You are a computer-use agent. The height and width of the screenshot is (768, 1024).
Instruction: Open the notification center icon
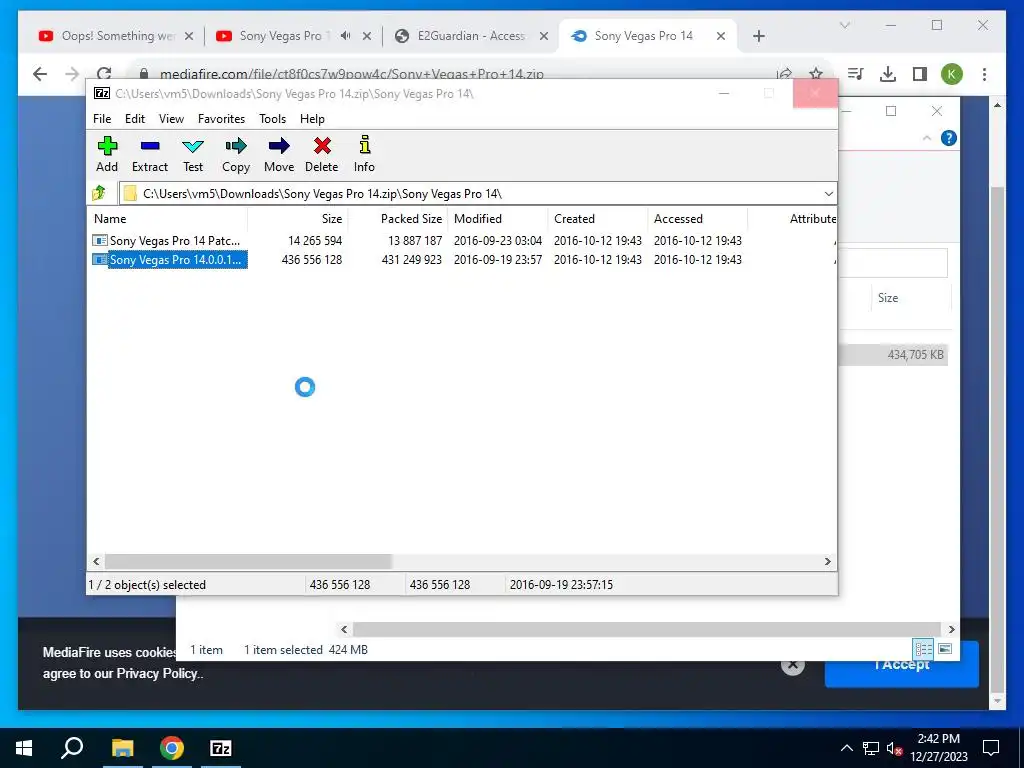click(991, 748)
